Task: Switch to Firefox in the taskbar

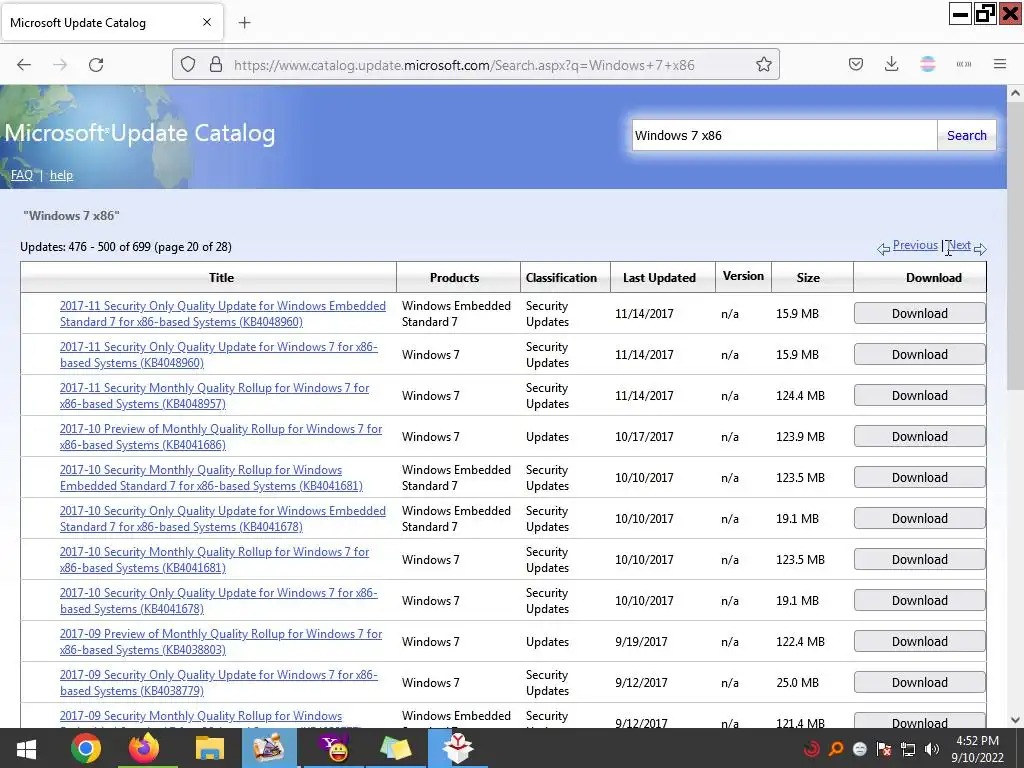Action: [144, 748]
